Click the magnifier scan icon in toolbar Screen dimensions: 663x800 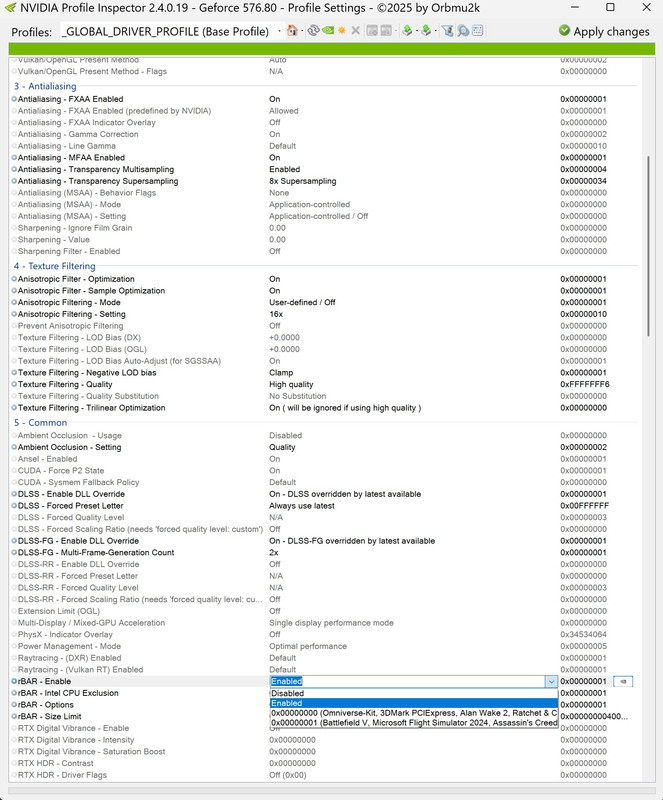click(463, 31)
